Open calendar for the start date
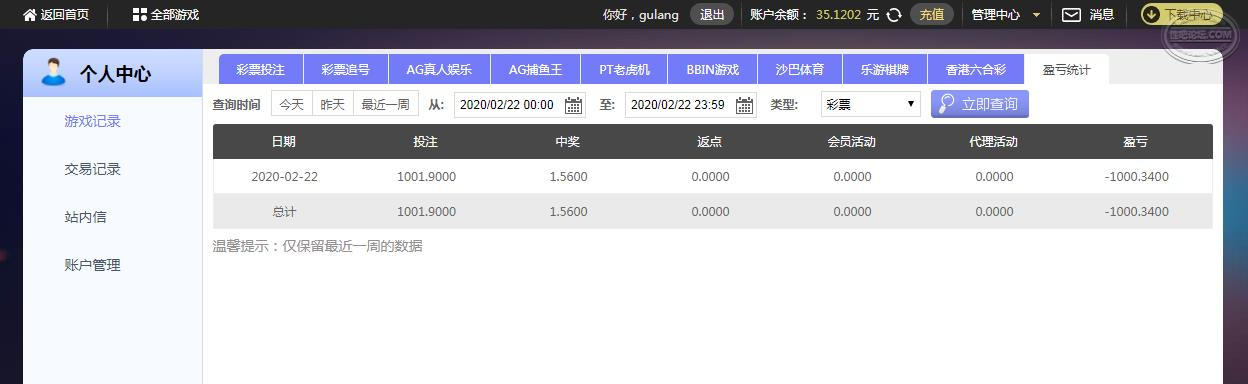The width and height of the screenshot is (1248, 384). [x=574, y=105]
